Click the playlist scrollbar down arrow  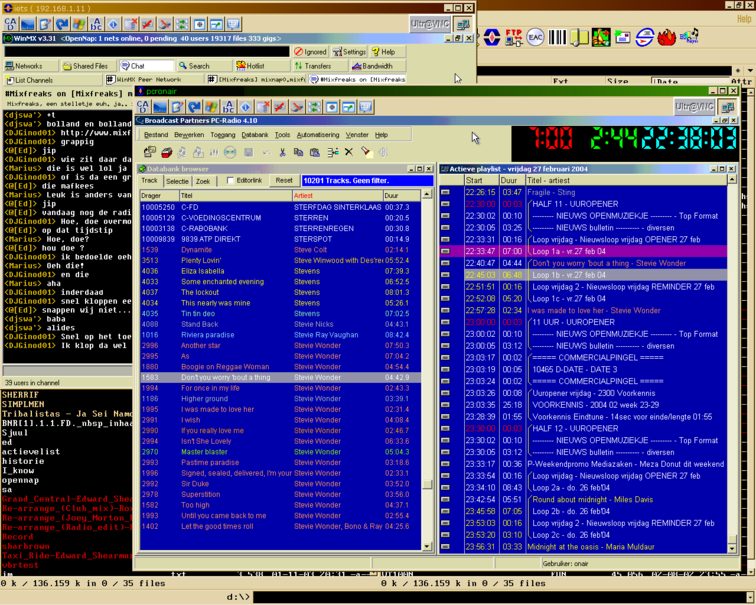click(732, 548)
